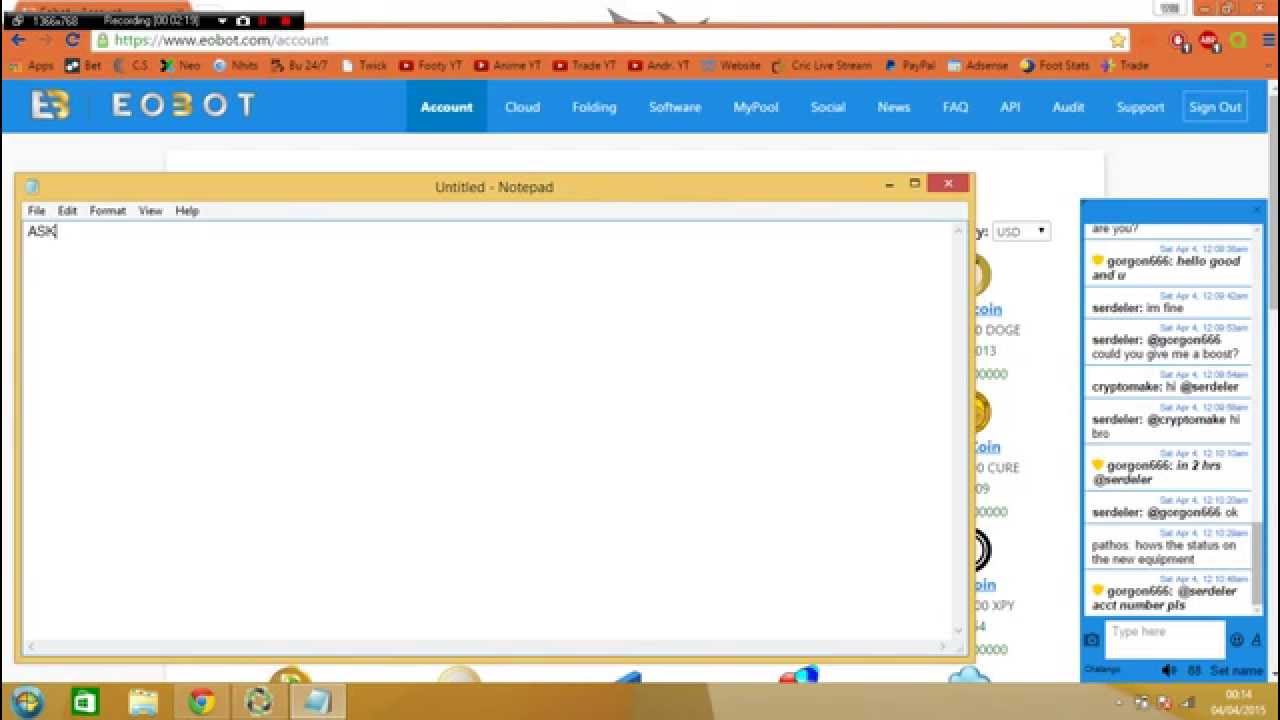The width and height of the screenshot is (1280, 720).
Task: Open the Bet bookmark
Action: point(83,66)
